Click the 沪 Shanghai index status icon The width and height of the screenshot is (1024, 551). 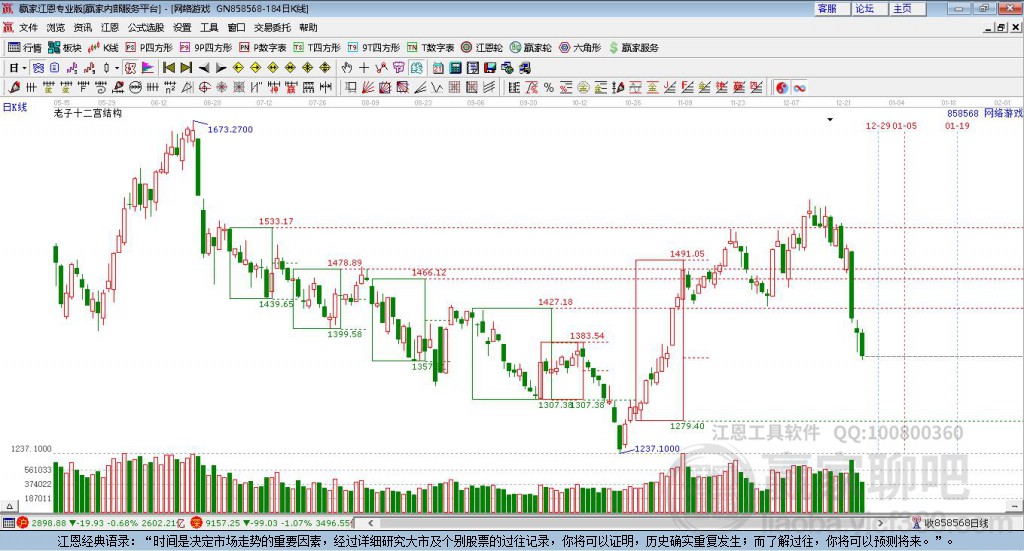pos(23,522)
